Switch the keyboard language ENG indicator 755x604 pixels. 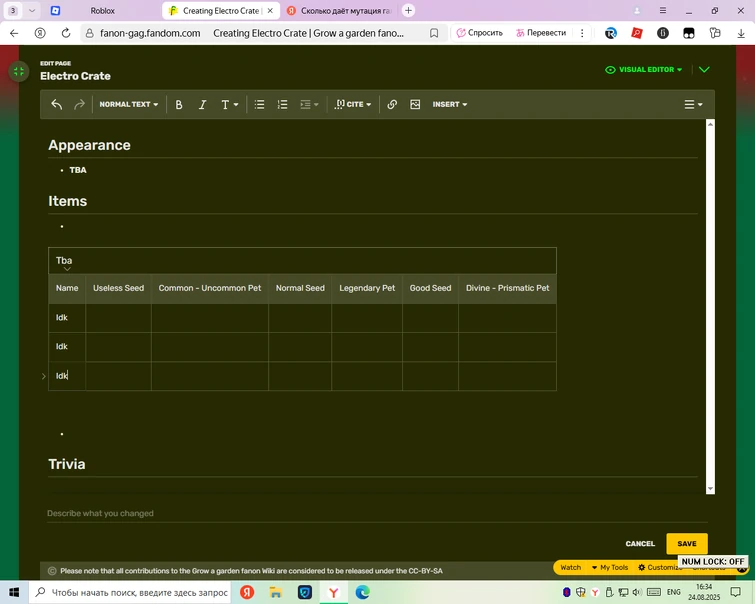pyautogui.click(x=673, y=592)
